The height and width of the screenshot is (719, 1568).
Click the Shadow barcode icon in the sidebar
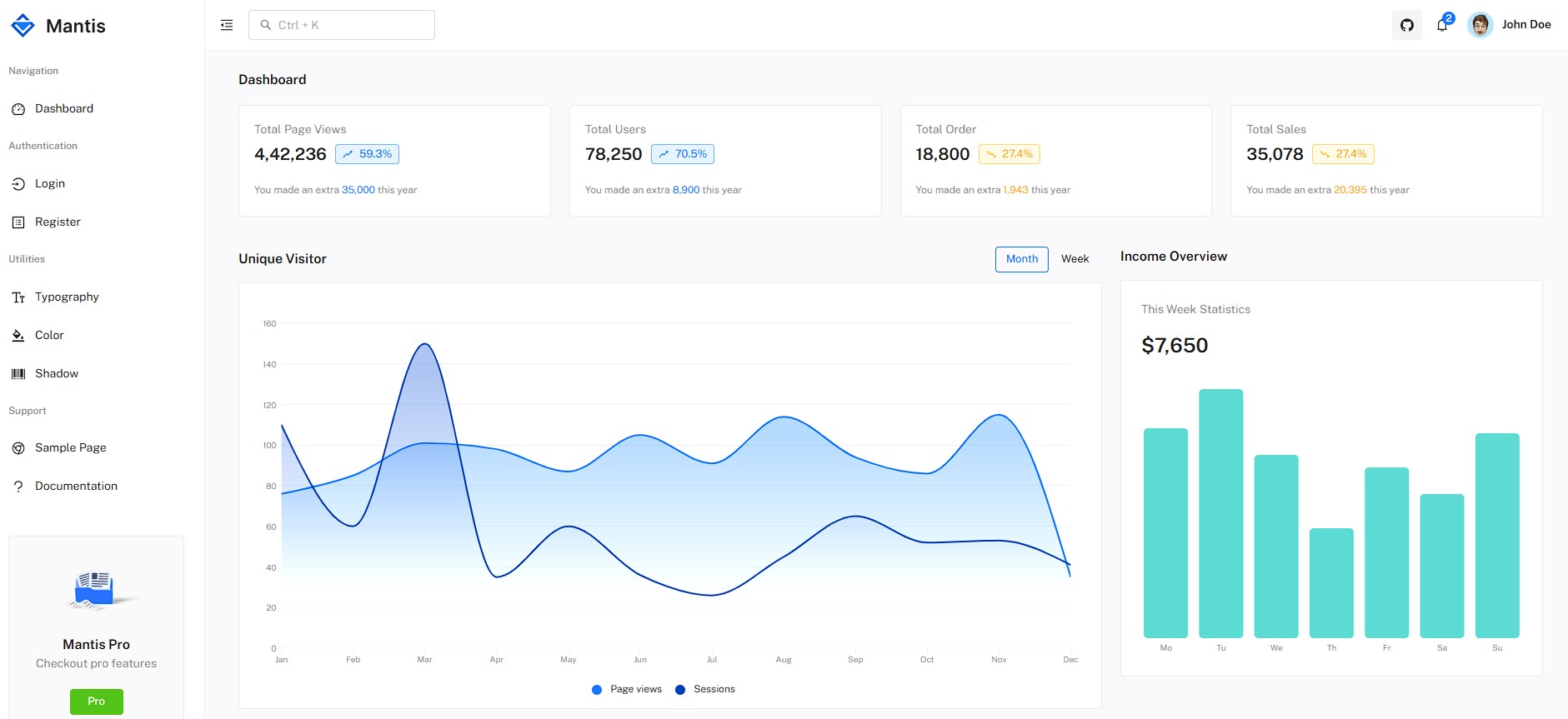pos(18,374)
